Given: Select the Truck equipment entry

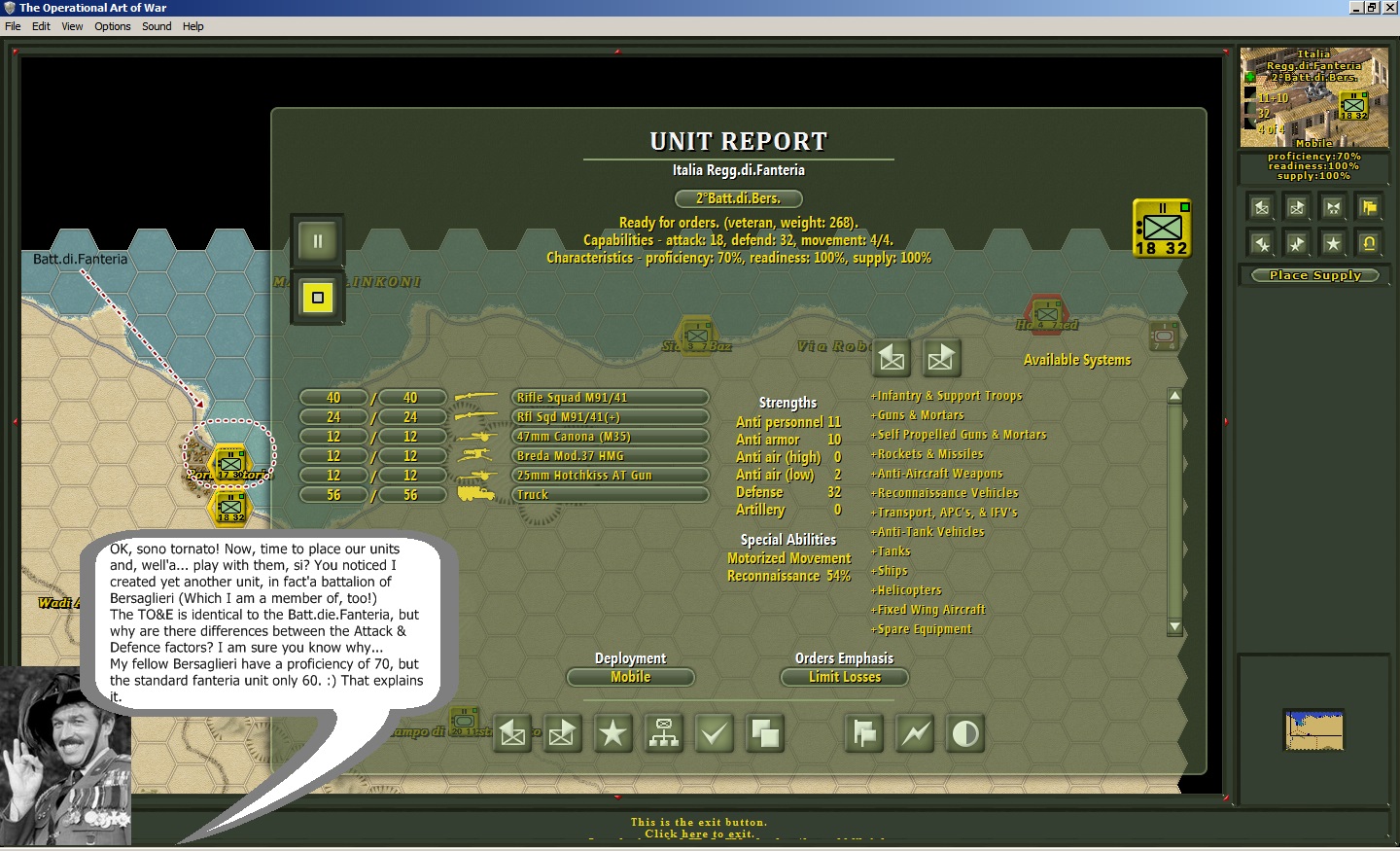Looking at the screenshot, I should click(611, 494).
